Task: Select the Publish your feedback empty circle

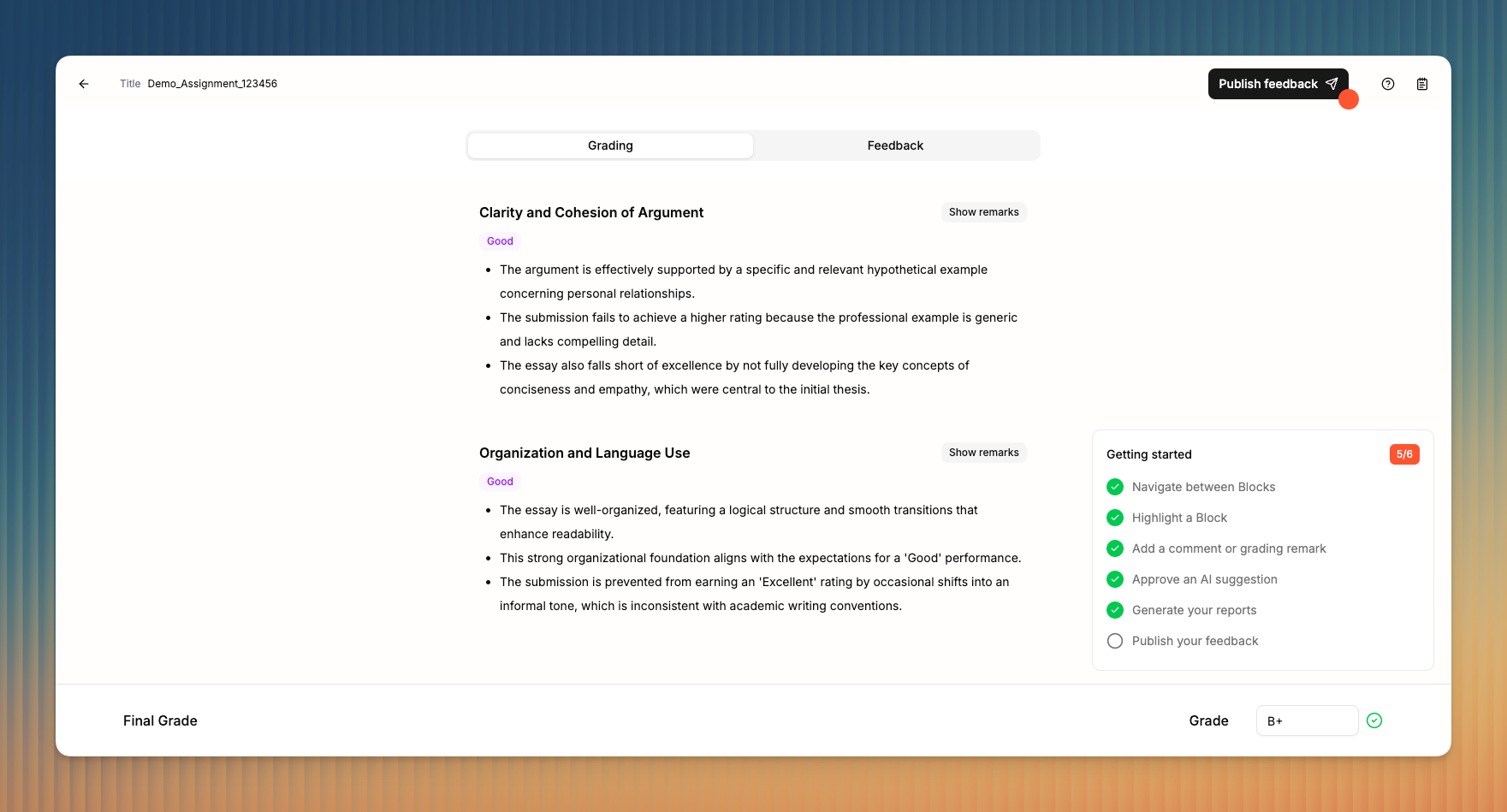Action: tap(1115, 641)
